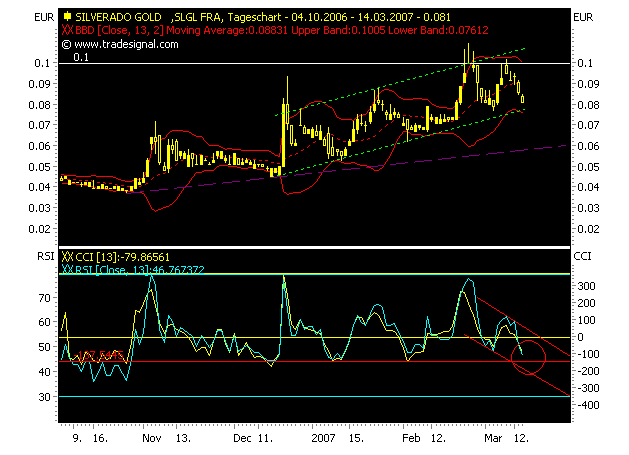This screenshot has width=629, height=455.
Task: Click the -400 level on the CCI axis
Action: tap(586, 405)
